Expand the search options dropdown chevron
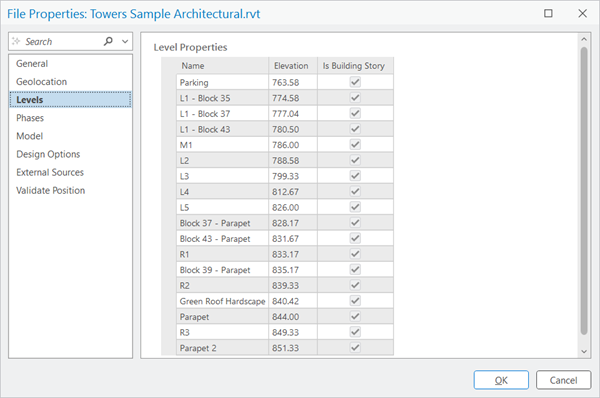The width and height of the screenshot is (600, 398). click(x=125, y=41)
